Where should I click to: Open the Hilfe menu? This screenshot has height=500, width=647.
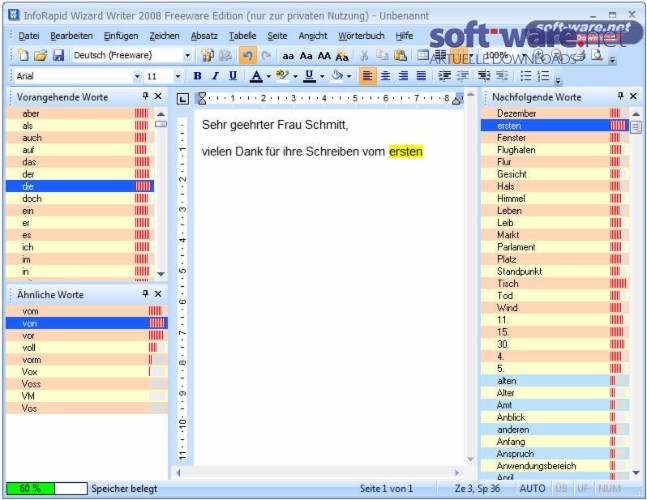[x=404, y=36]
